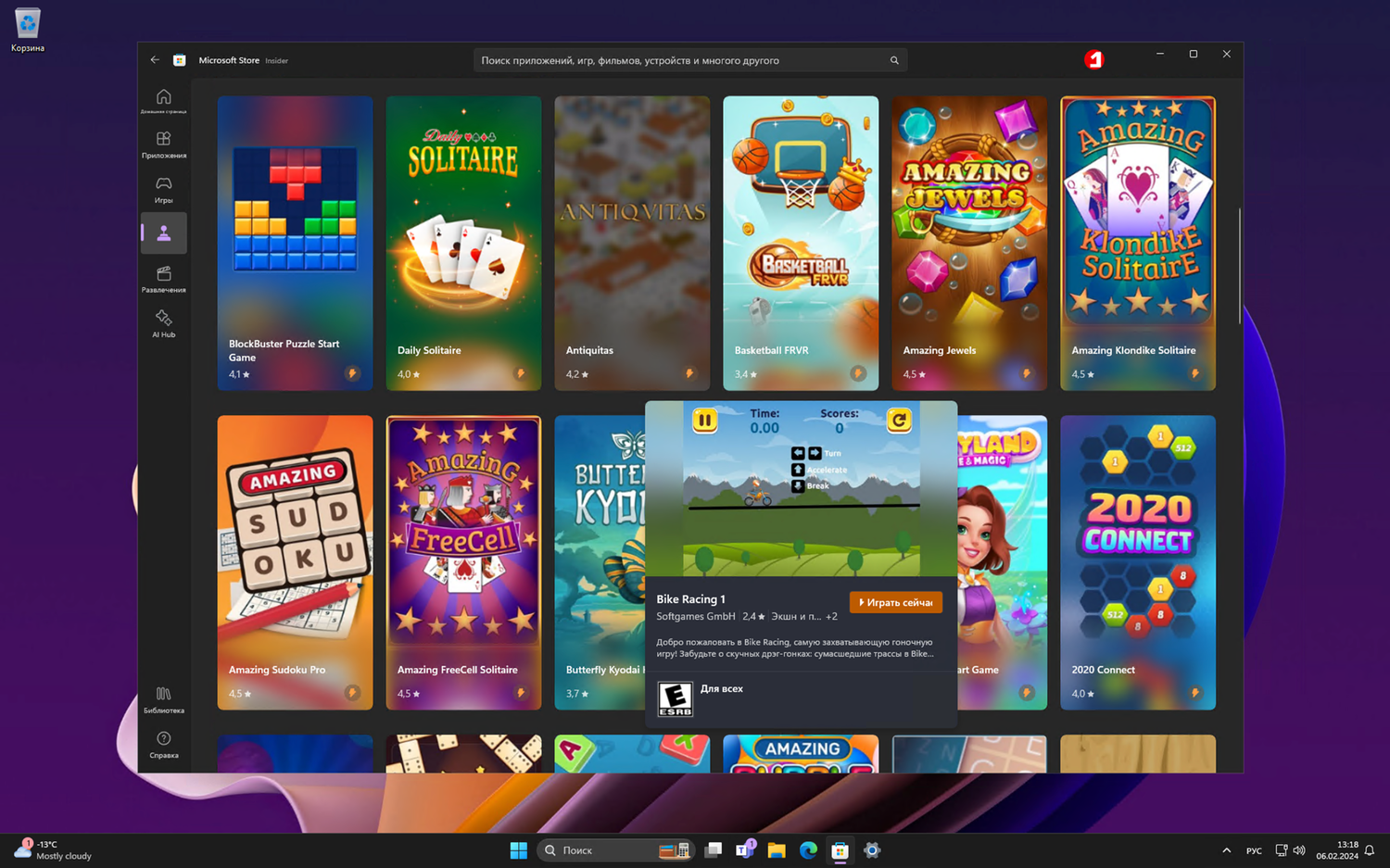Screen dimensions: 1390x868
Task: Open File Explorer from the taskbar
Action: pos(777,850)
